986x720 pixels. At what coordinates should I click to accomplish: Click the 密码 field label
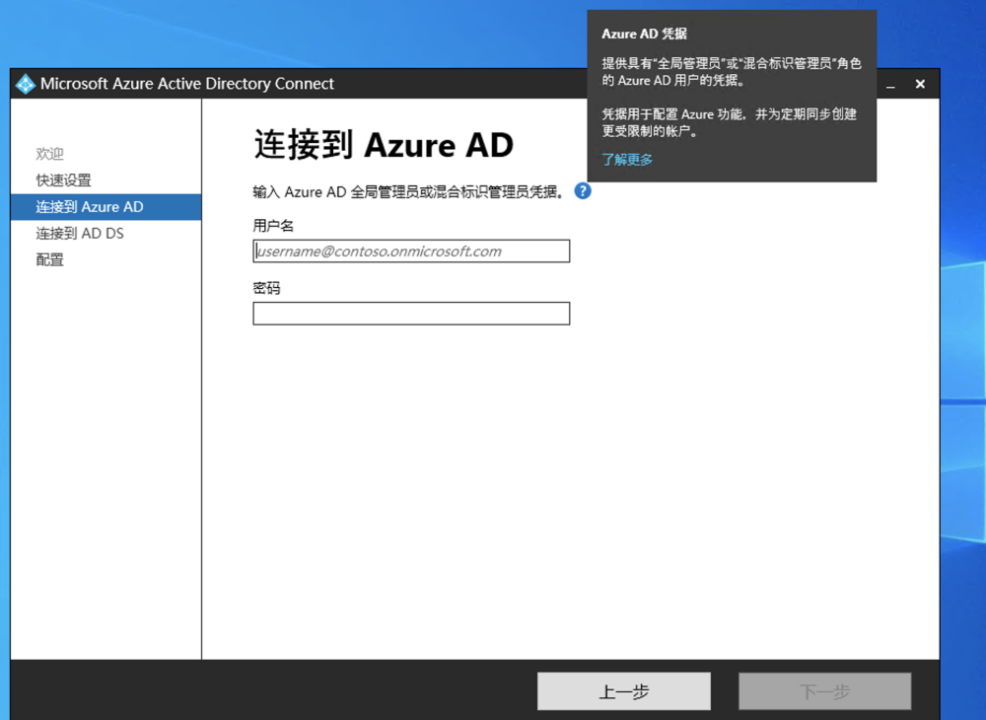(267, 287)
